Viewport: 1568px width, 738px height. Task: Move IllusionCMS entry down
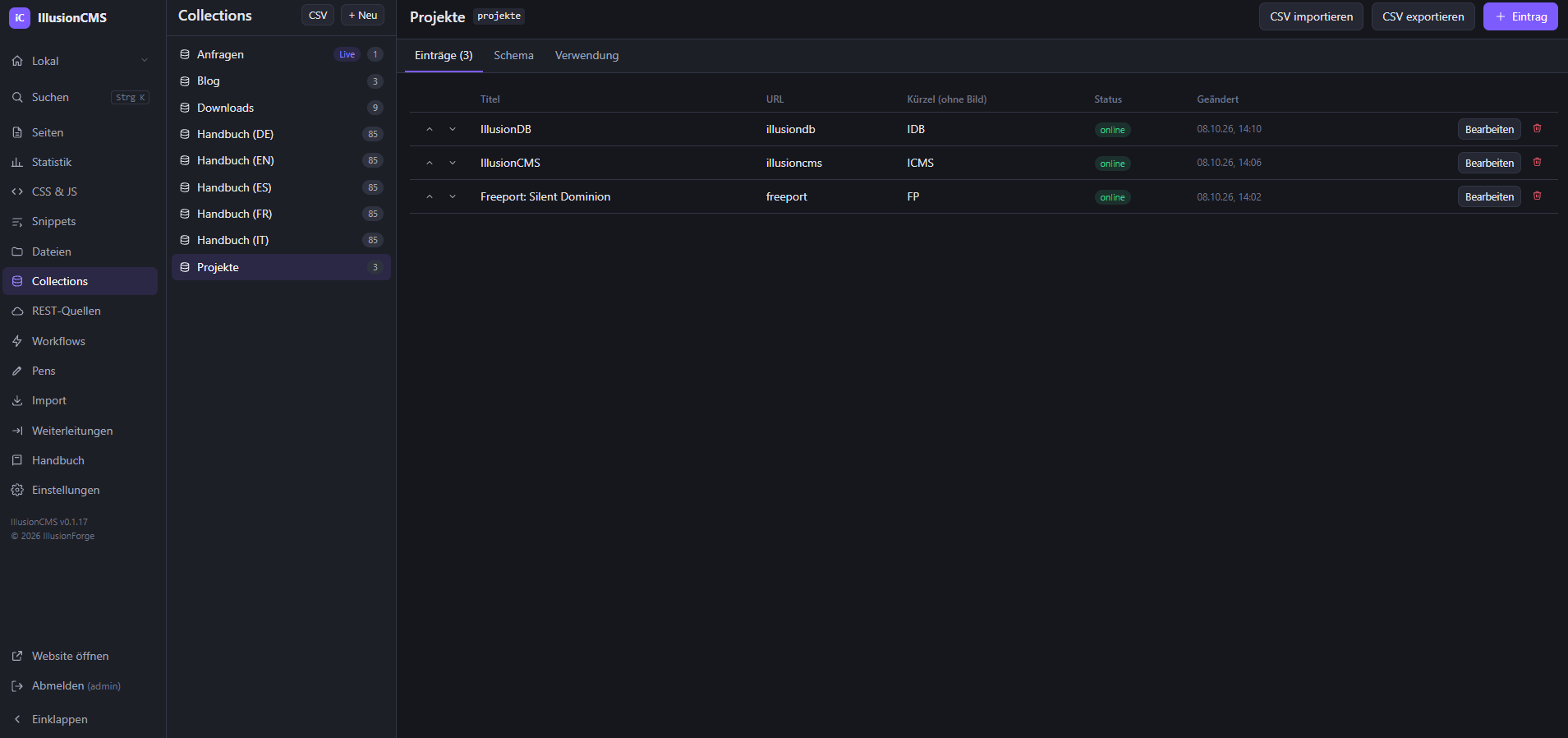[x=453, y=163]
